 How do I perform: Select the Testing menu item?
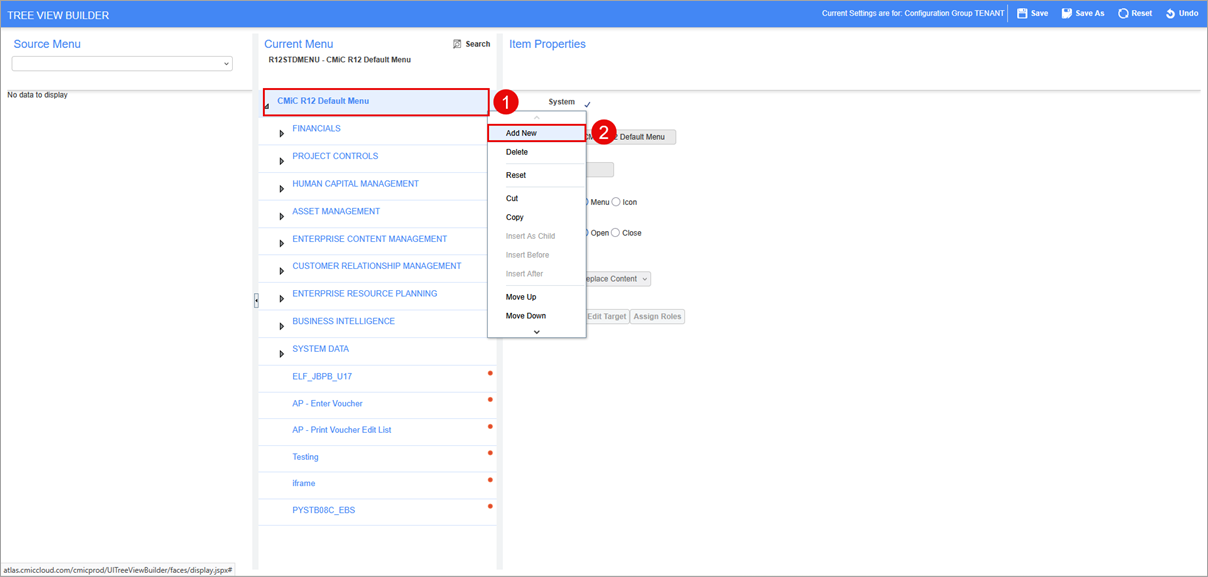[x=305, y=457]
